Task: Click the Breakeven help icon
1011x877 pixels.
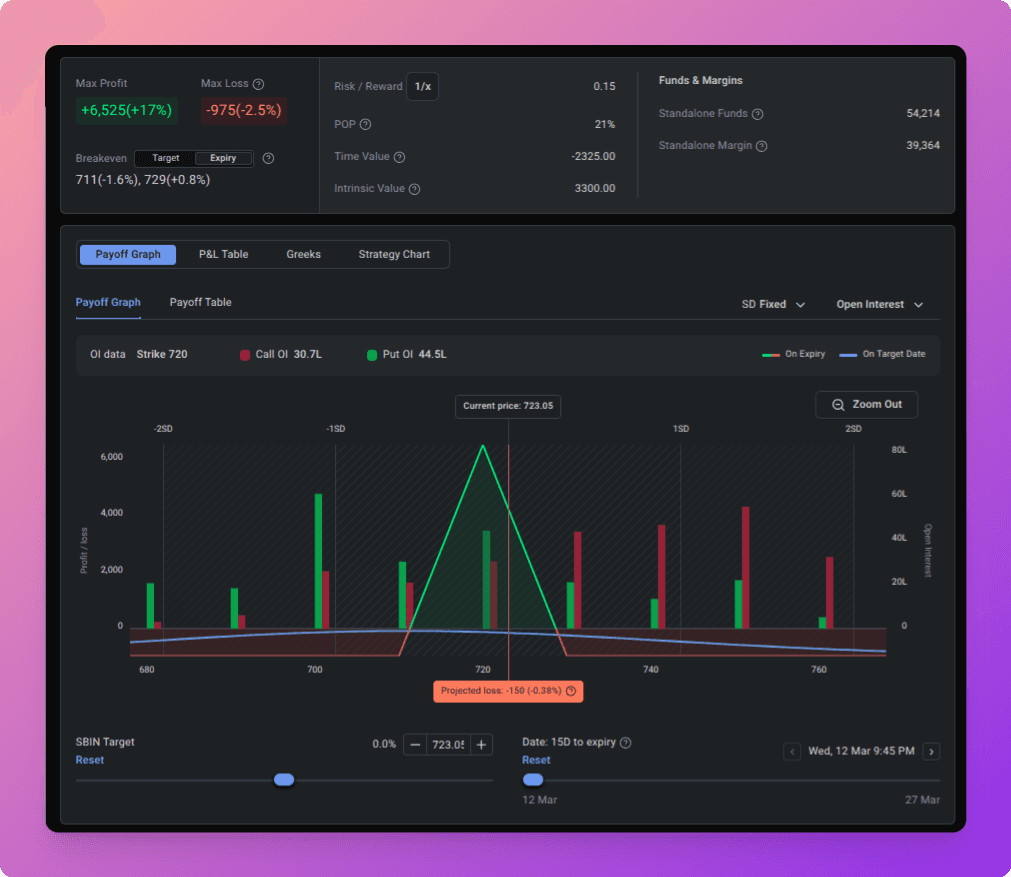Action: (x=269, y=158)
